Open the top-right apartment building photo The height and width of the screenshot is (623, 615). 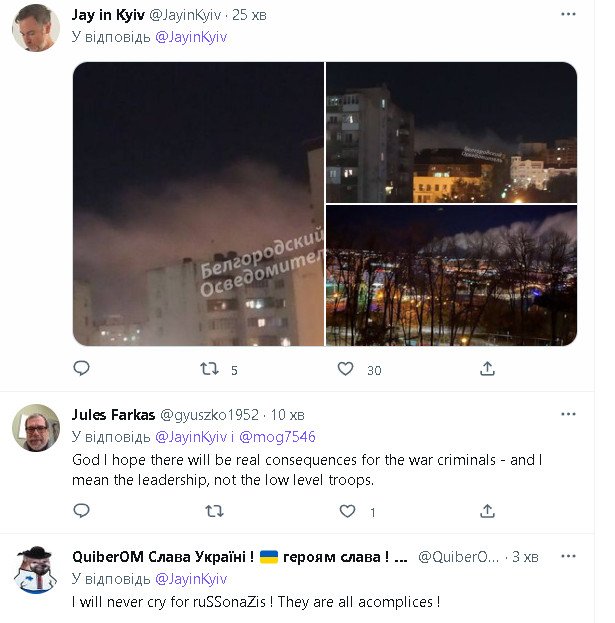click(x=451, y=132)
